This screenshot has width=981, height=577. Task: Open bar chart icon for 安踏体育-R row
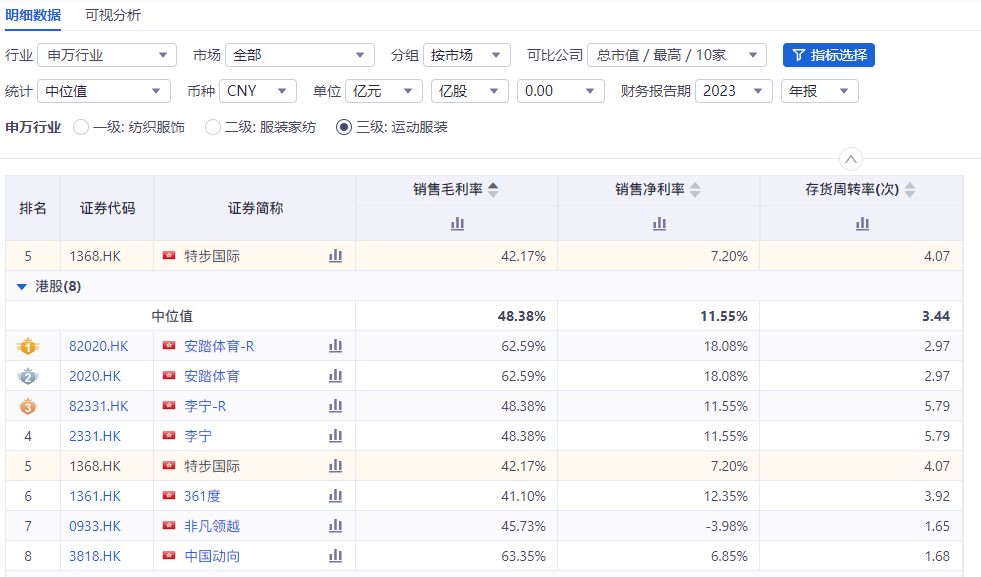(336, 346)
